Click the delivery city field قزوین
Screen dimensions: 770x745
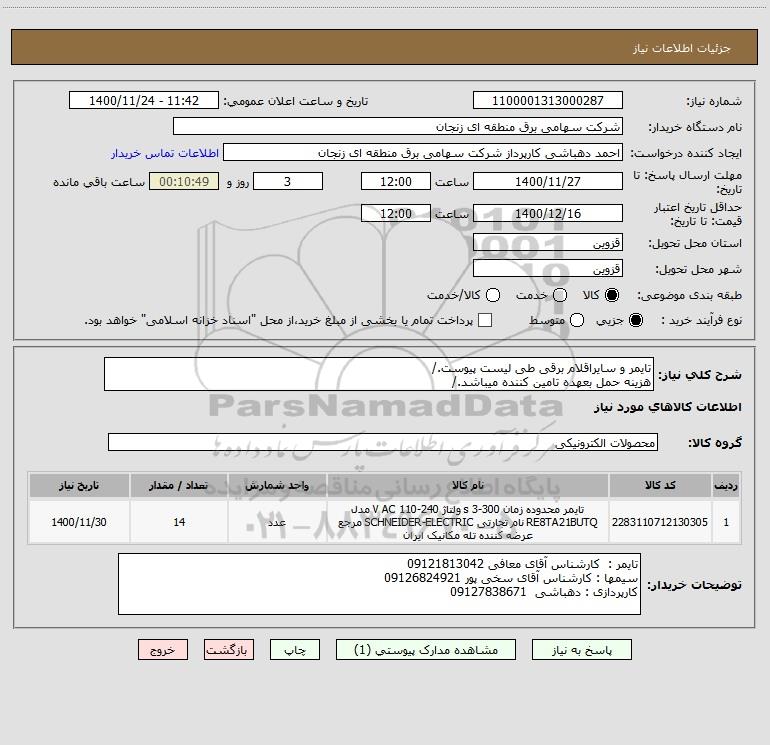[548, 268]
